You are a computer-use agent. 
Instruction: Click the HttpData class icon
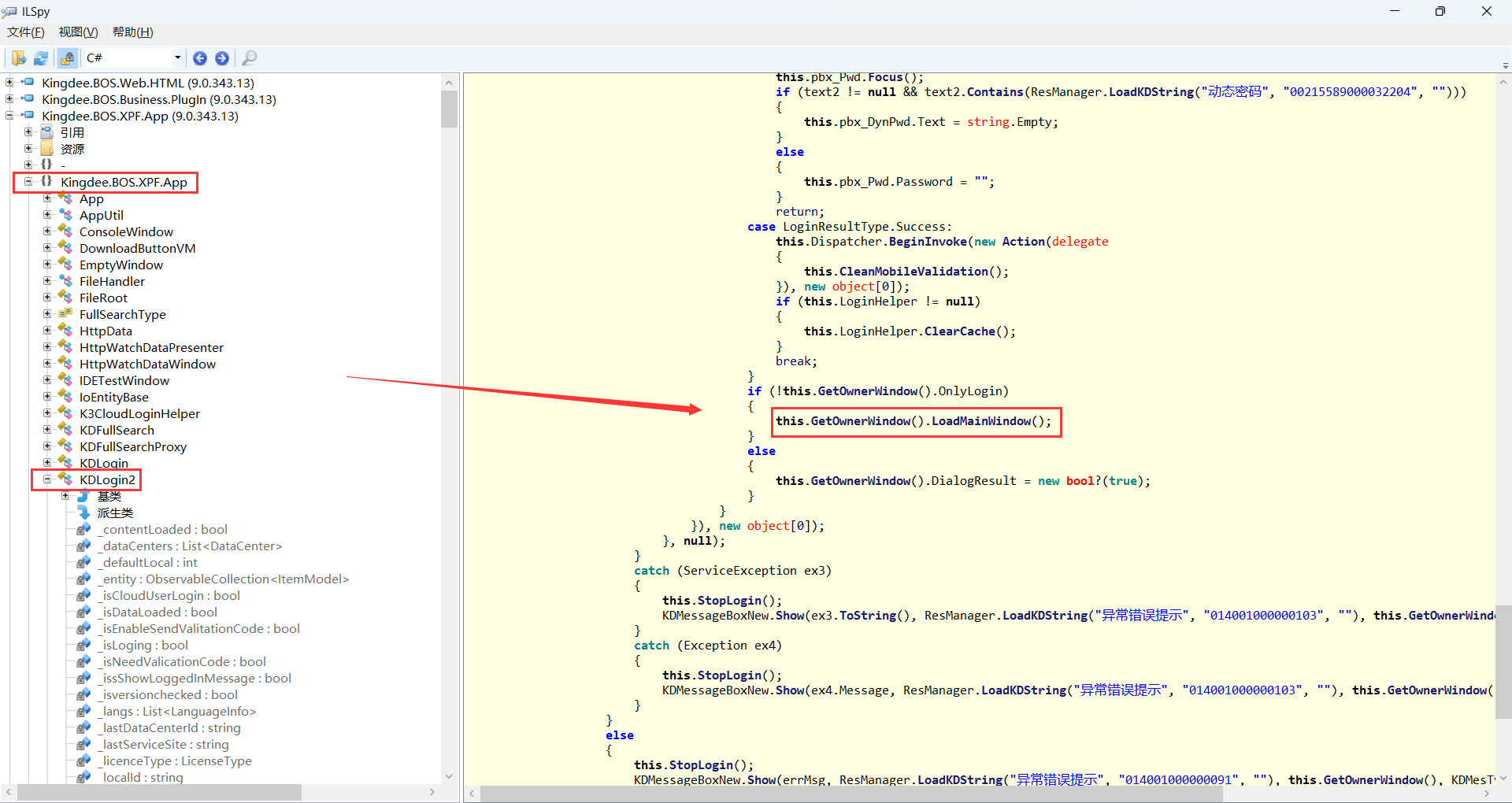click(66, 331)
